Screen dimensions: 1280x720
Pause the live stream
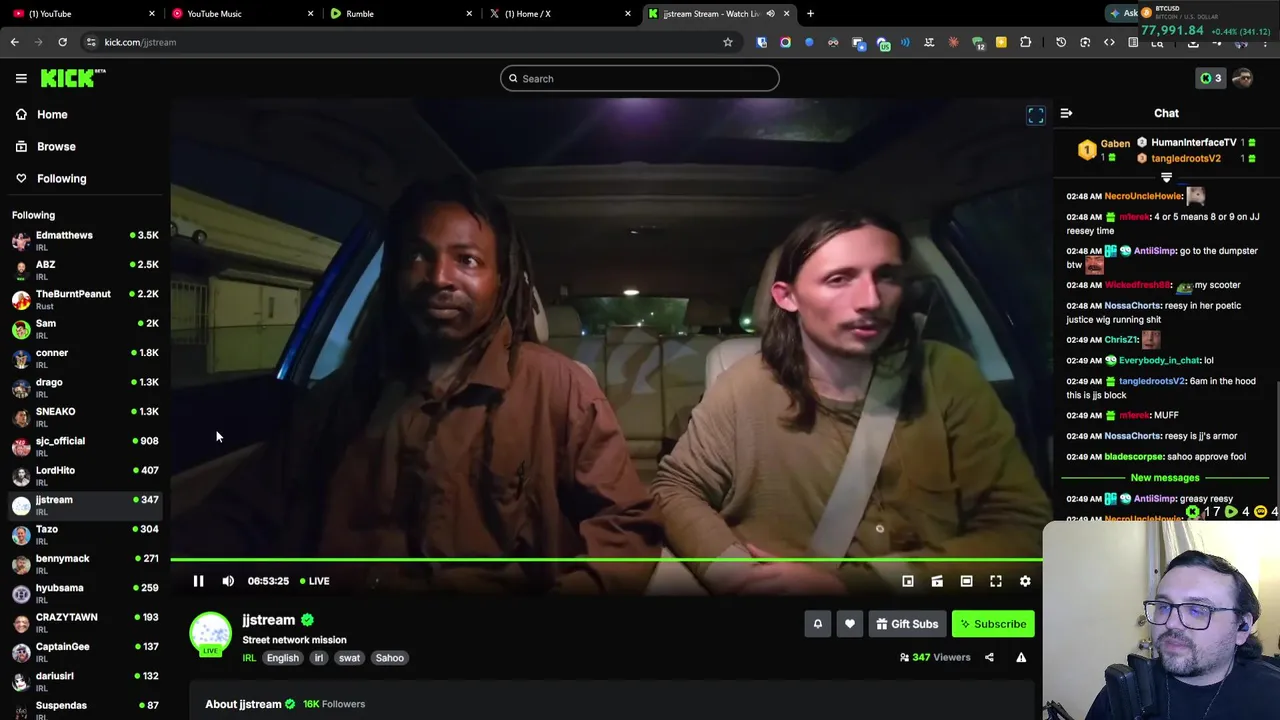(x=198, y=581)
